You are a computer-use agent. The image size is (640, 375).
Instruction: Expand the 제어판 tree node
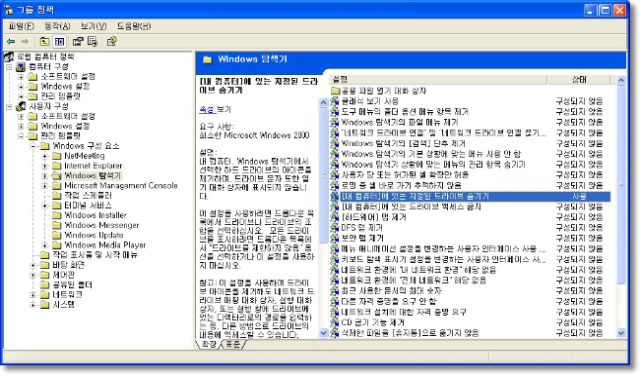point(33,275)
